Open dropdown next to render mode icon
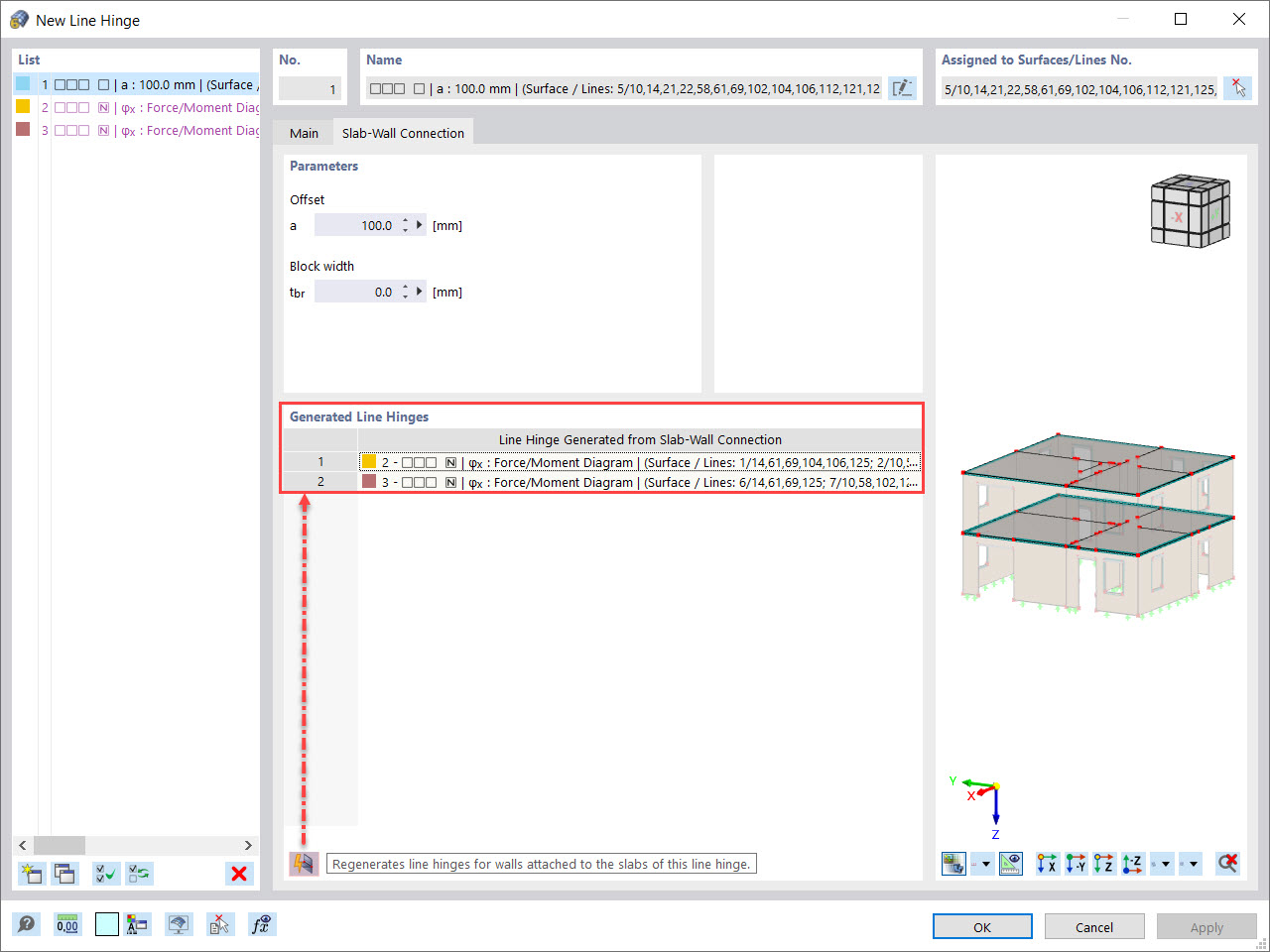1270x952 pixels. pyautogui.click(x=982, y=864)
